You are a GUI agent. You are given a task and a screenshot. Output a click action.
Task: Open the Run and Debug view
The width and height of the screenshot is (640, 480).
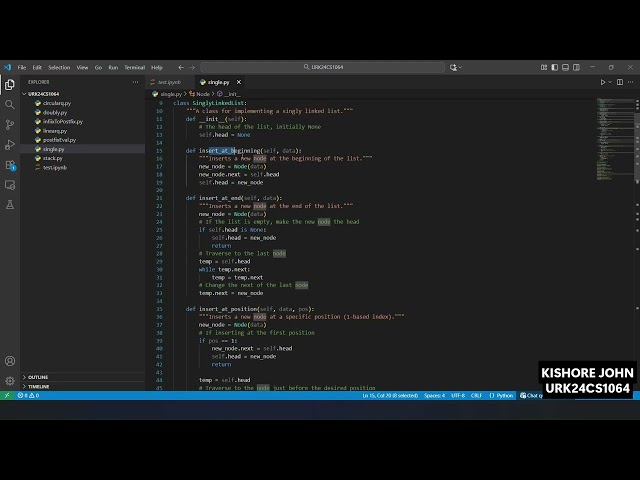[10, 145]
